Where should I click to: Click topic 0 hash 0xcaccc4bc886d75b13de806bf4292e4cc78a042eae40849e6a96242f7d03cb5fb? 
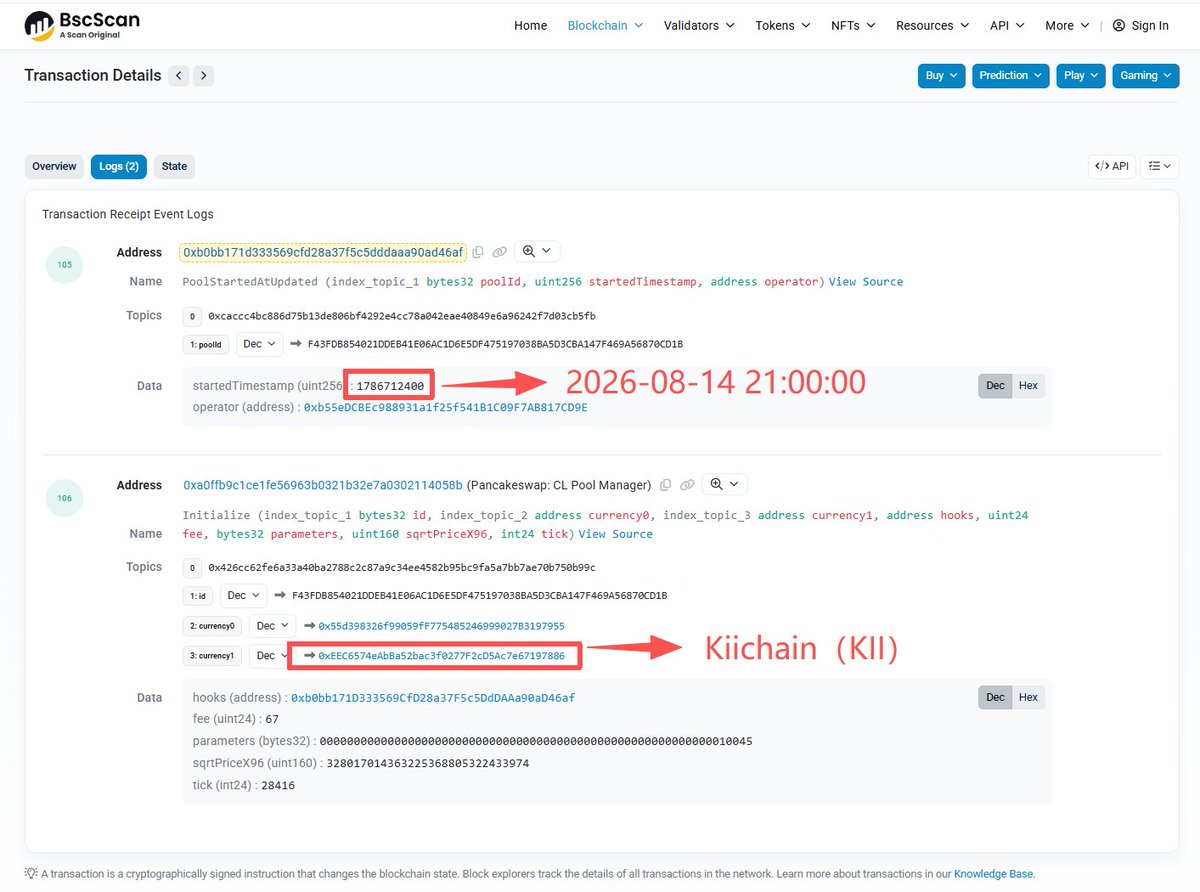[x=402, y=316]
